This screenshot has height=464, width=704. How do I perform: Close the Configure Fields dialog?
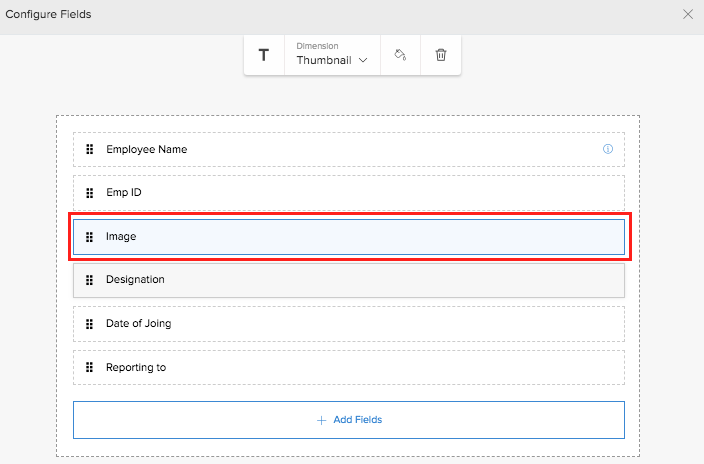coord(687,14)
